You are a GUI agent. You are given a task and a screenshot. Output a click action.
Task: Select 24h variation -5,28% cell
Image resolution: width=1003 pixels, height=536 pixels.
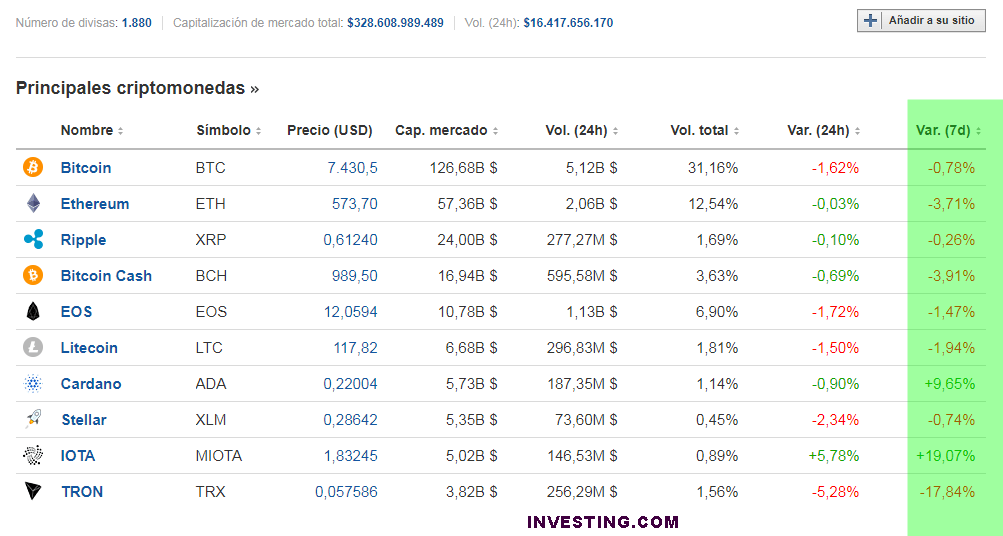pos(835,491)
